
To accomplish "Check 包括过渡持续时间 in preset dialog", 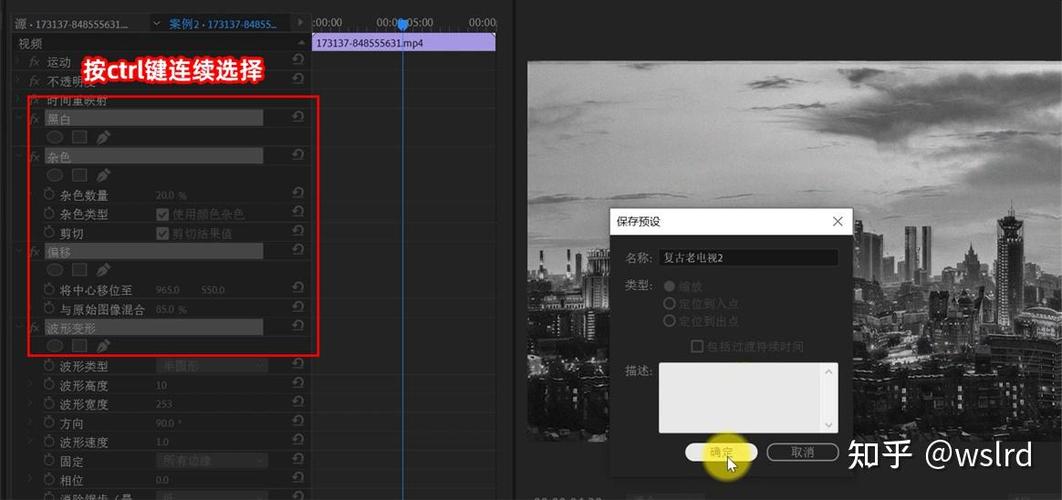I will (696, 346).
